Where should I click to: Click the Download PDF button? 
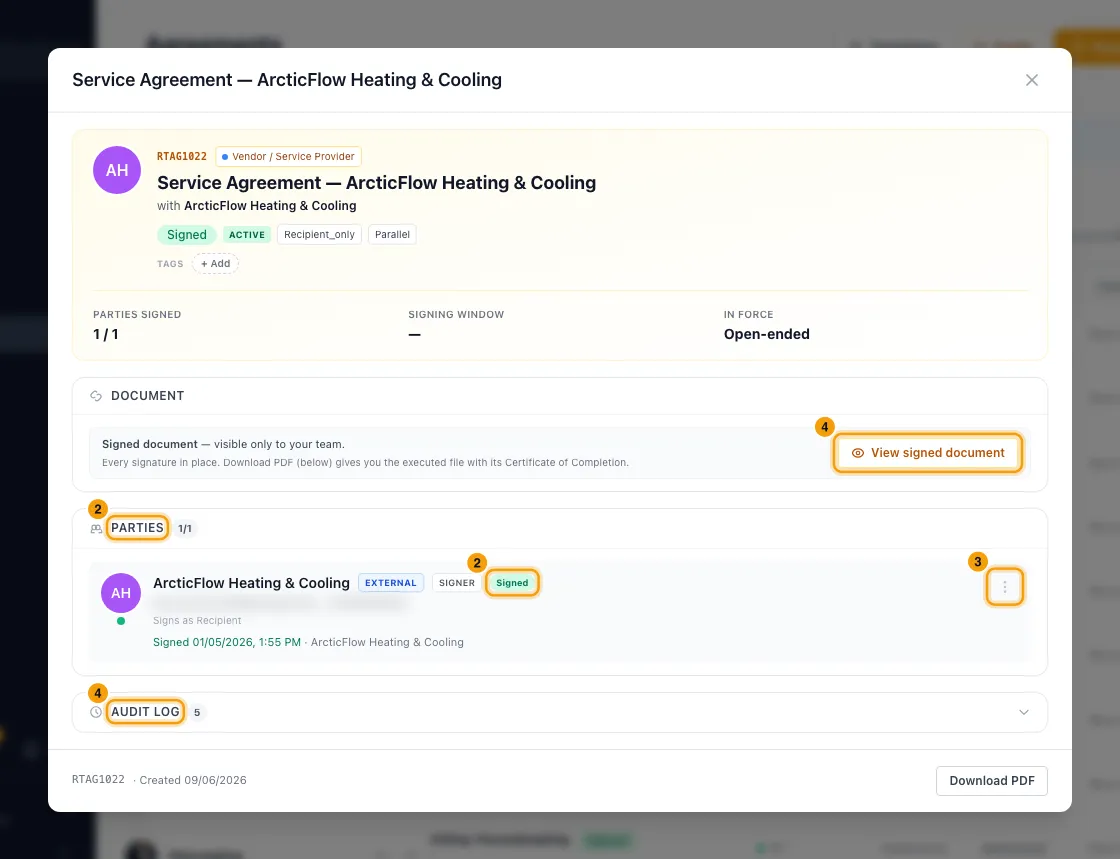[991, 780]
